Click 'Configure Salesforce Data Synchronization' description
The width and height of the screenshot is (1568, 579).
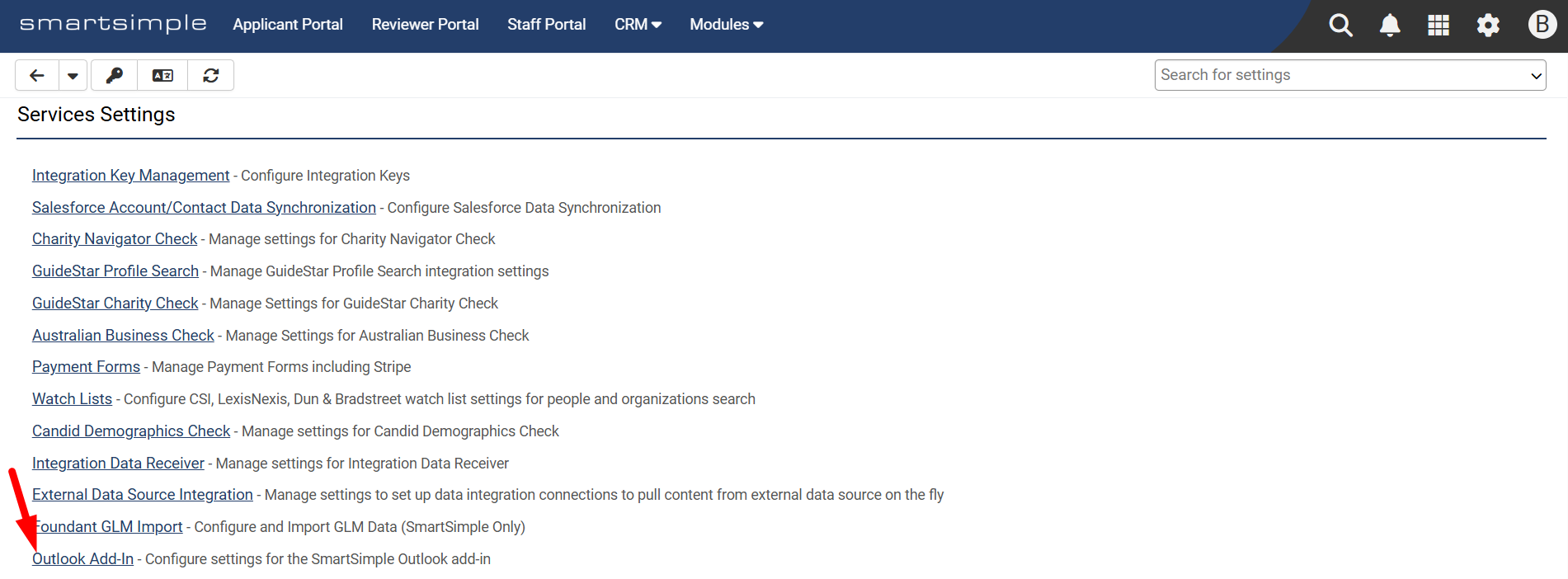point(524,208)
